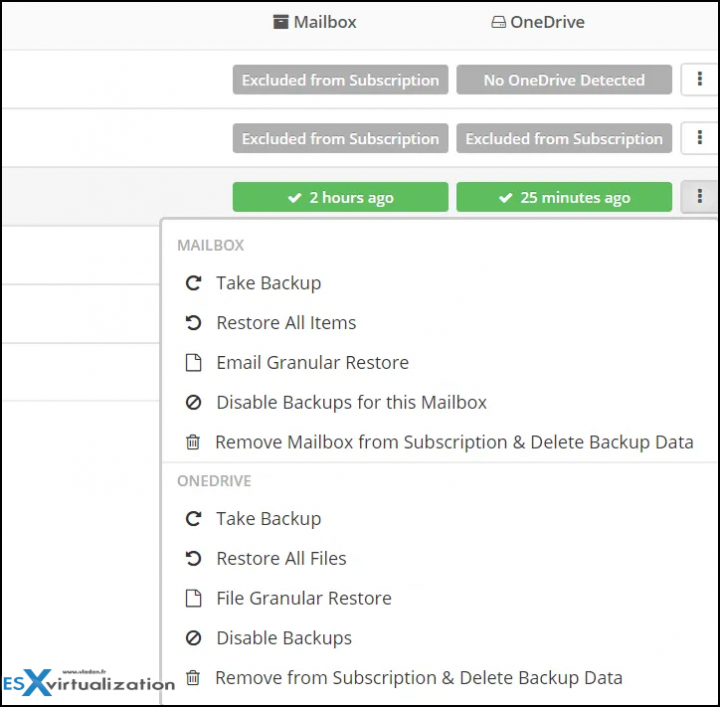Select Restore All Files
The height and width of the screenshot is (707, 720).
281,559
